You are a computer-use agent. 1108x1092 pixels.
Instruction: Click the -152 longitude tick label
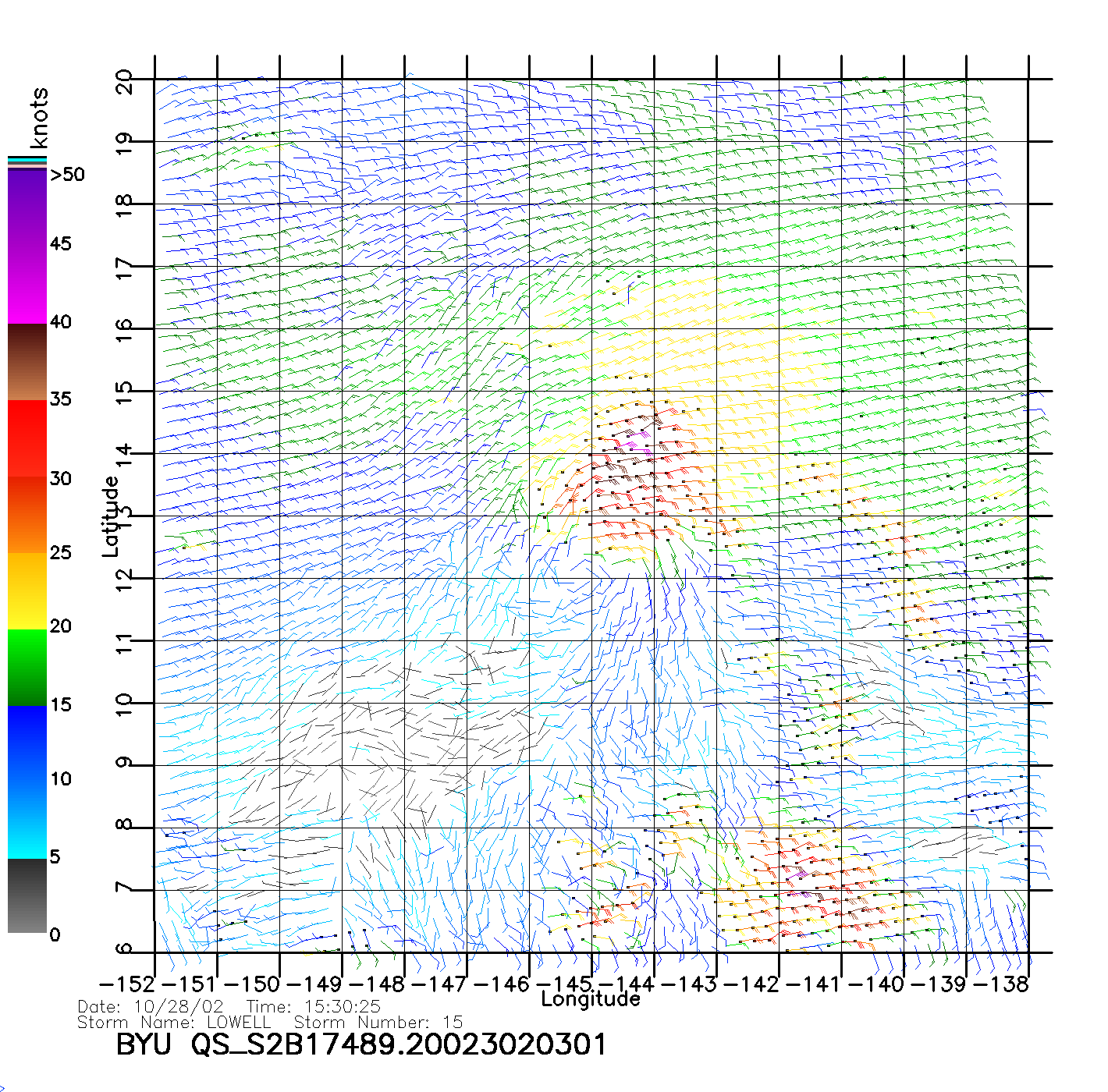tap(128, 984)
